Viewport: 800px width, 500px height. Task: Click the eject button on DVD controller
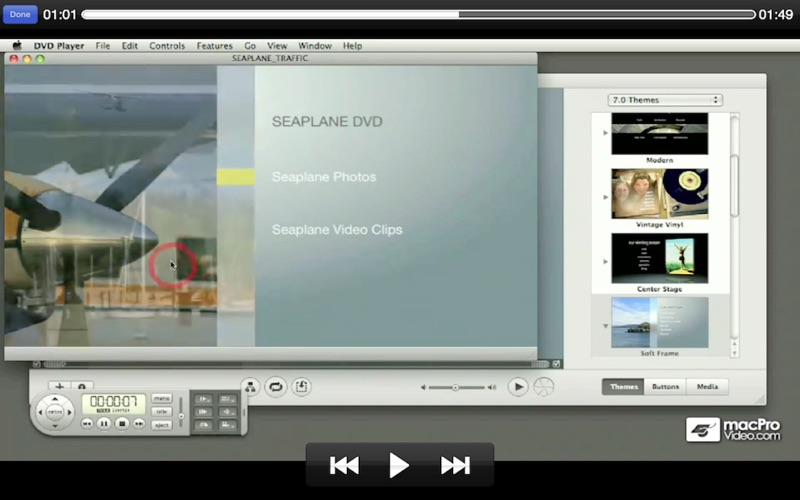point(162,425)
